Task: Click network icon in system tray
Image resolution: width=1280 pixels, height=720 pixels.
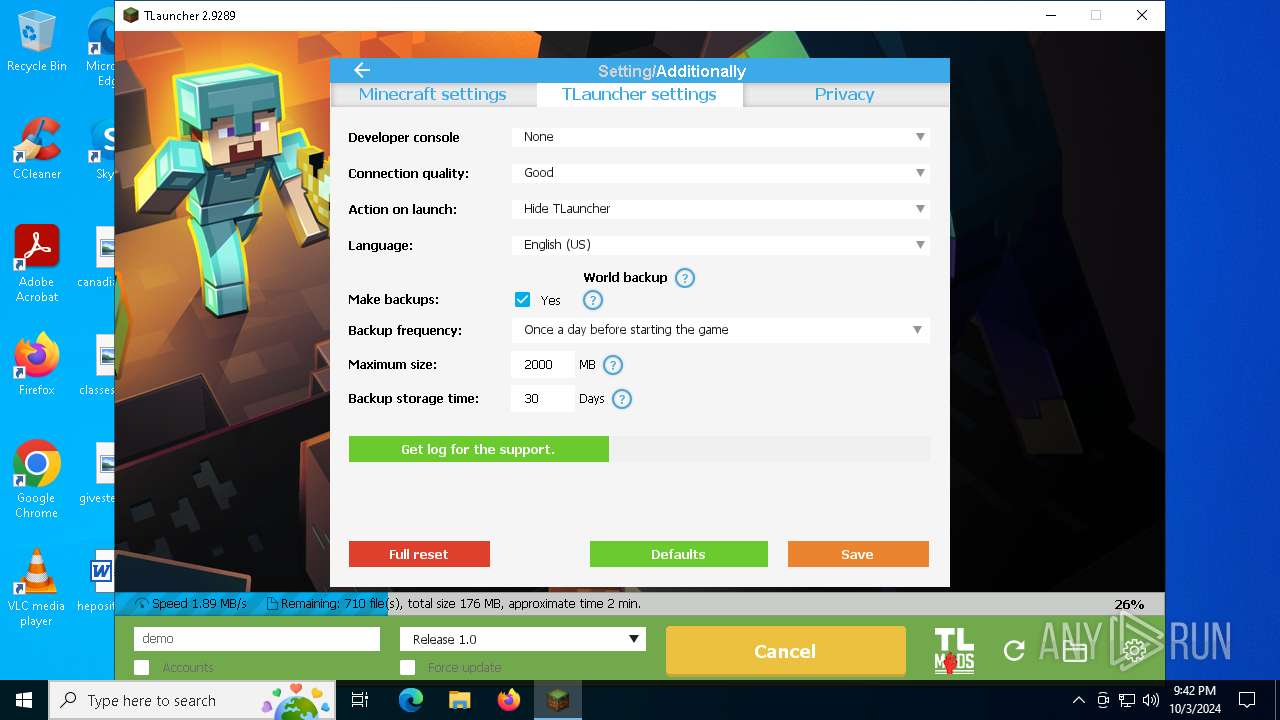Action: coord(1127,700)
